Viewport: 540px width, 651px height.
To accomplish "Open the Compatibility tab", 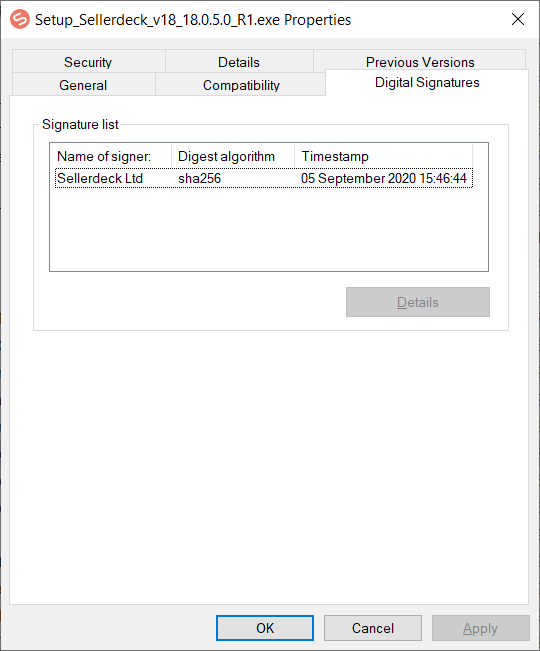I will (x=241, y=85).
